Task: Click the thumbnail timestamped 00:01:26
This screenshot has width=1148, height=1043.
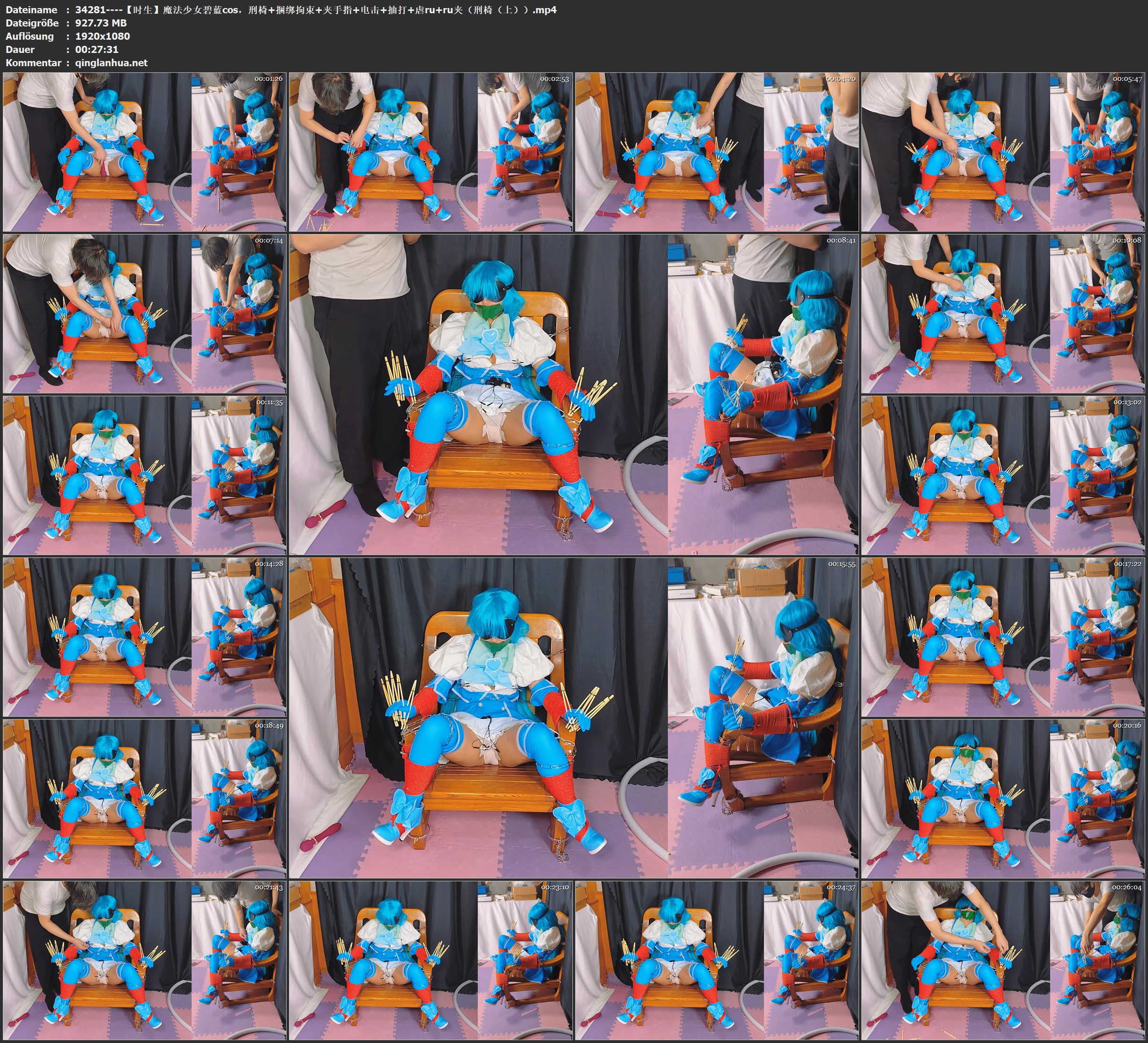Action: click(x=144, y=151)
